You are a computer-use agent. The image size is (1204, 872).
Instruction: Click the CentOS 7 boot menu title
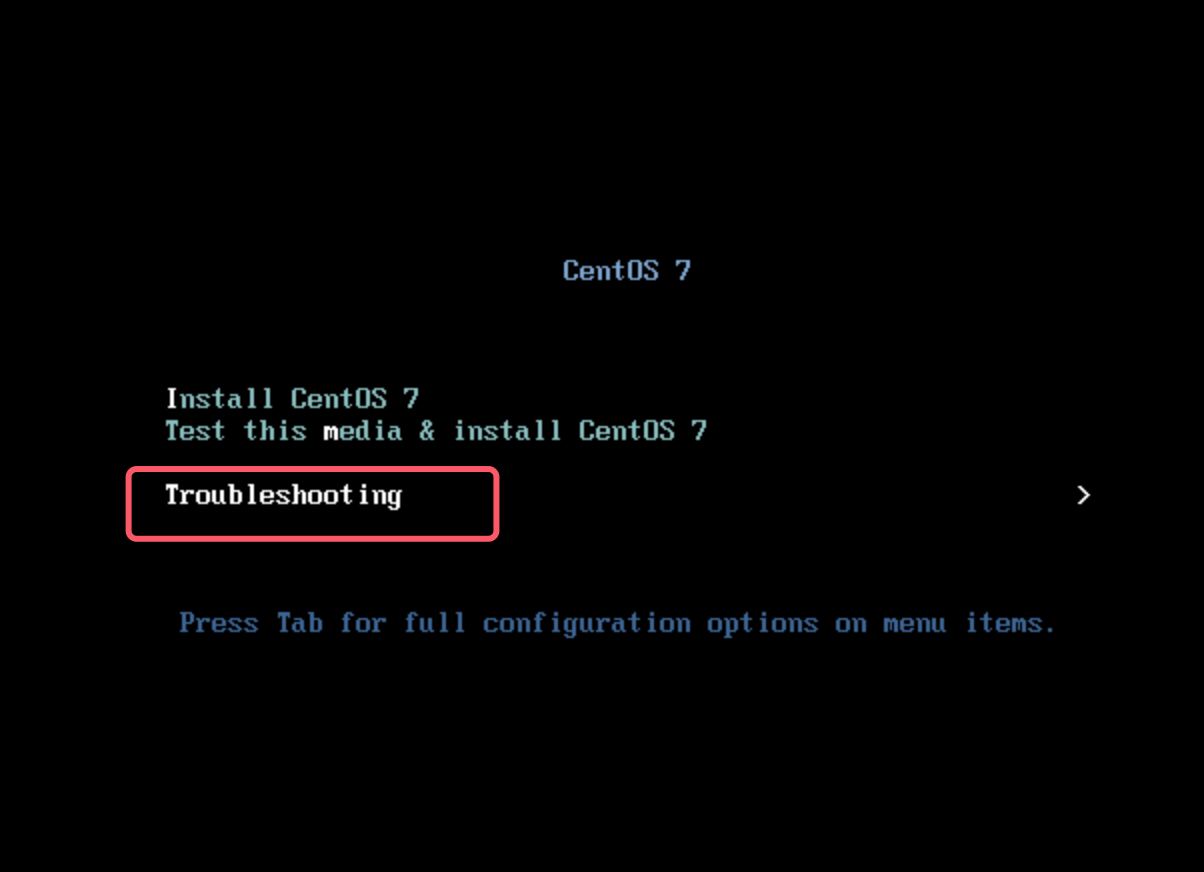click(x=627, y=270)
